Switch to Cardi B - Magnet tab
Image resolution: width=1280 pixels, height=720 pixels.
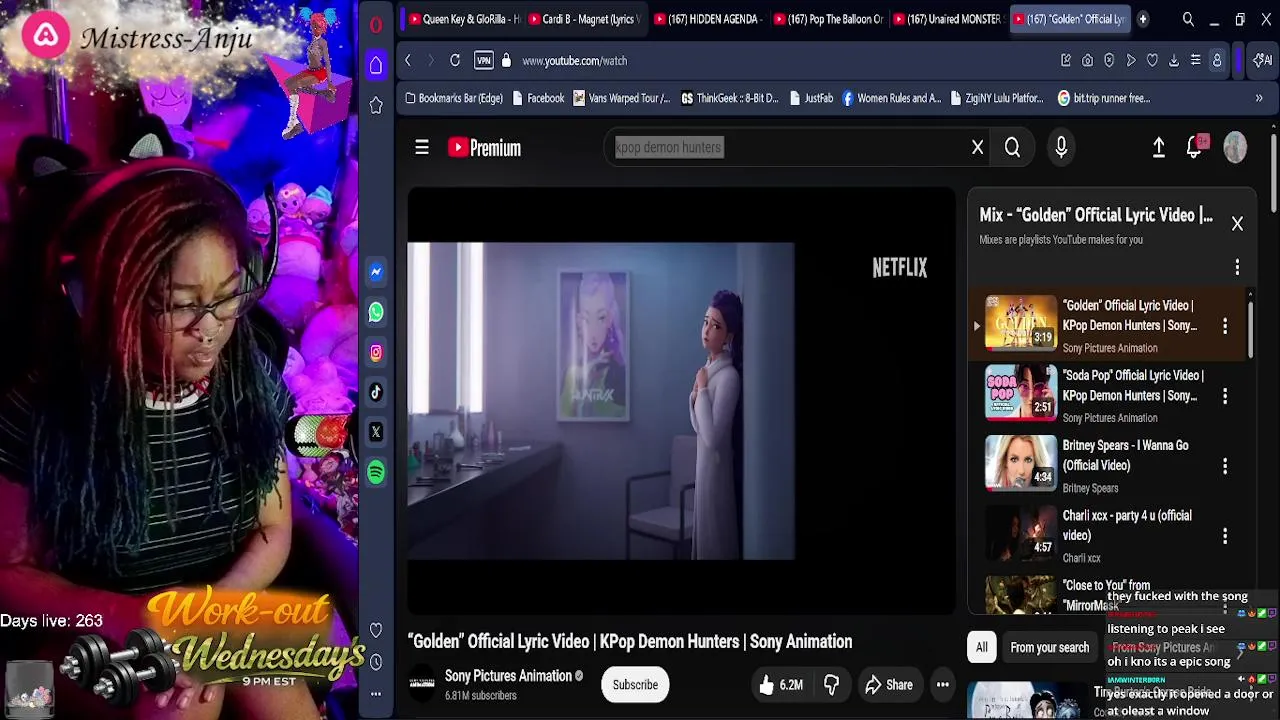click(x=584, y=19)
